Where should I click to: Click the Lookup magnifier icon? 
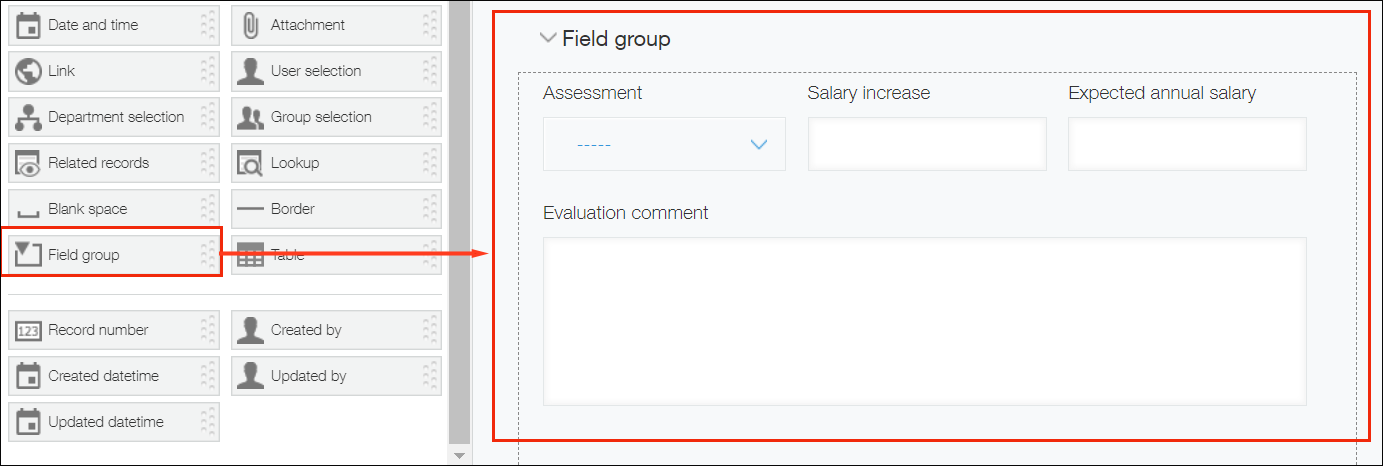coord(251,163)
